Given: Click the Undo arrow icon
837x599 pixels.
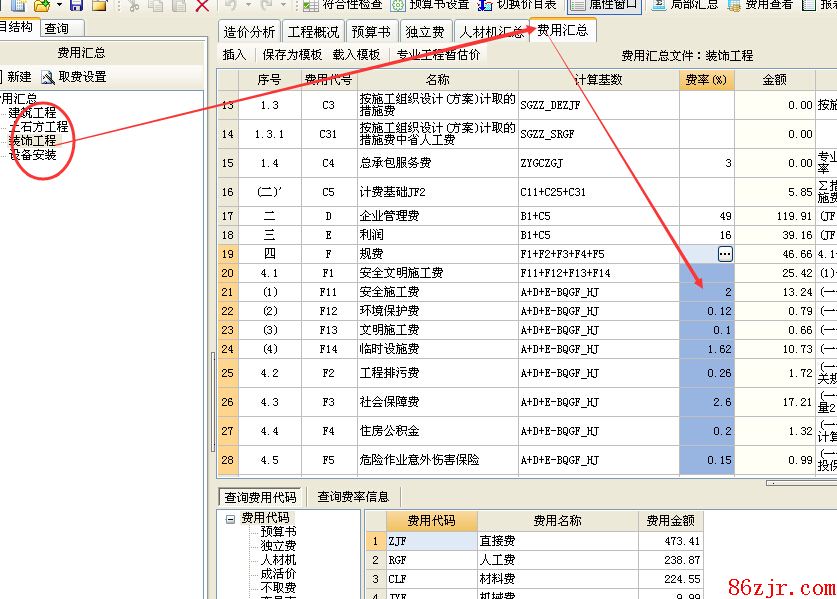Looking at the screenshot, I should [x=232, y=5].
